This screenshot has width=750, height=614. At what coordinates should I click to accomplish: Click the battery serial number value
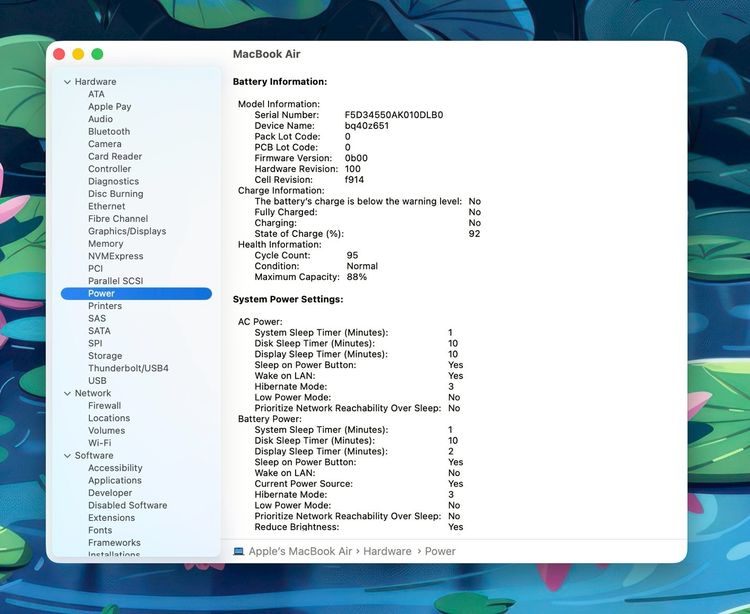pyautogui.click(x=394, y=115)
